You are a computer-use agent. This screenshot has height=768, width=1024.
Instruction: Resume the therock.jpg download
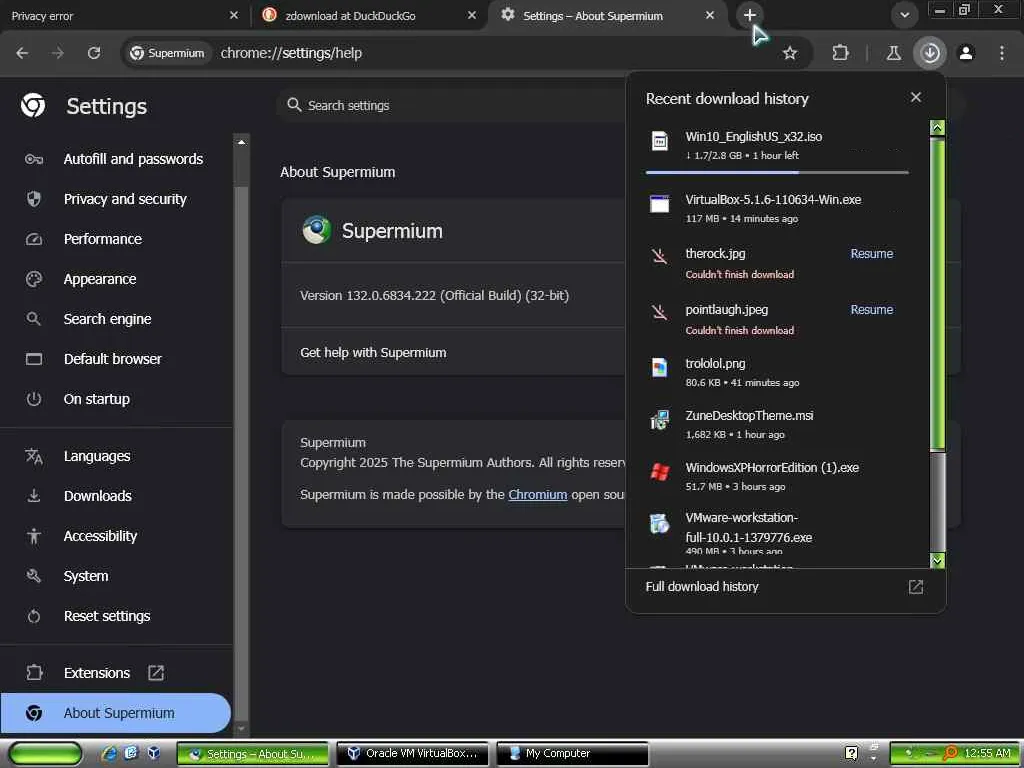point(871,253)
